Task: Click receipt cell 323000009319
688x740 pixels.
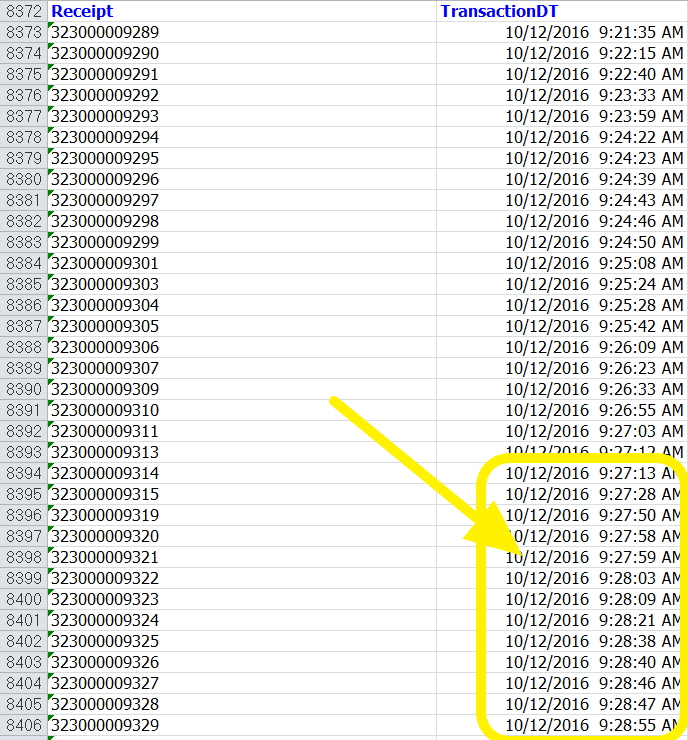Action: click(x=242, y=515)
